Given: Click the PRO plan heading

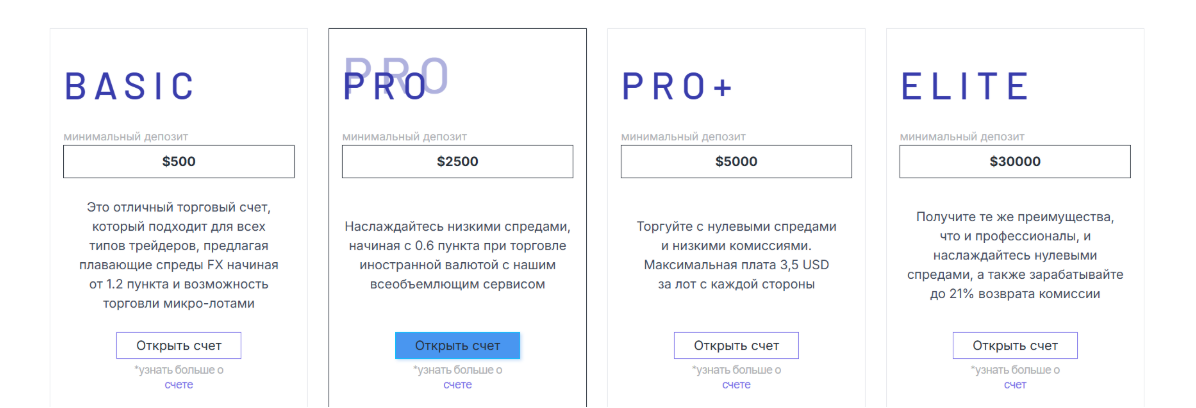Looking at the screenshot, I should (385, 86).
